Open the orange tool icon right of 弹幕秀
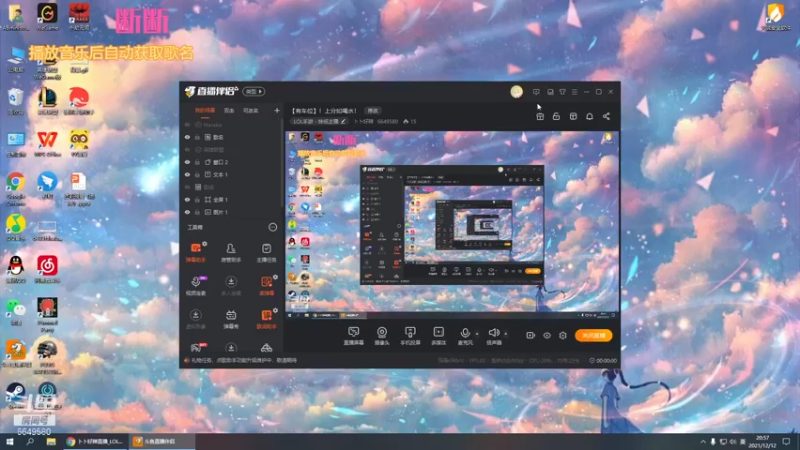The image size is (800, 450). (x=266, y=318)
